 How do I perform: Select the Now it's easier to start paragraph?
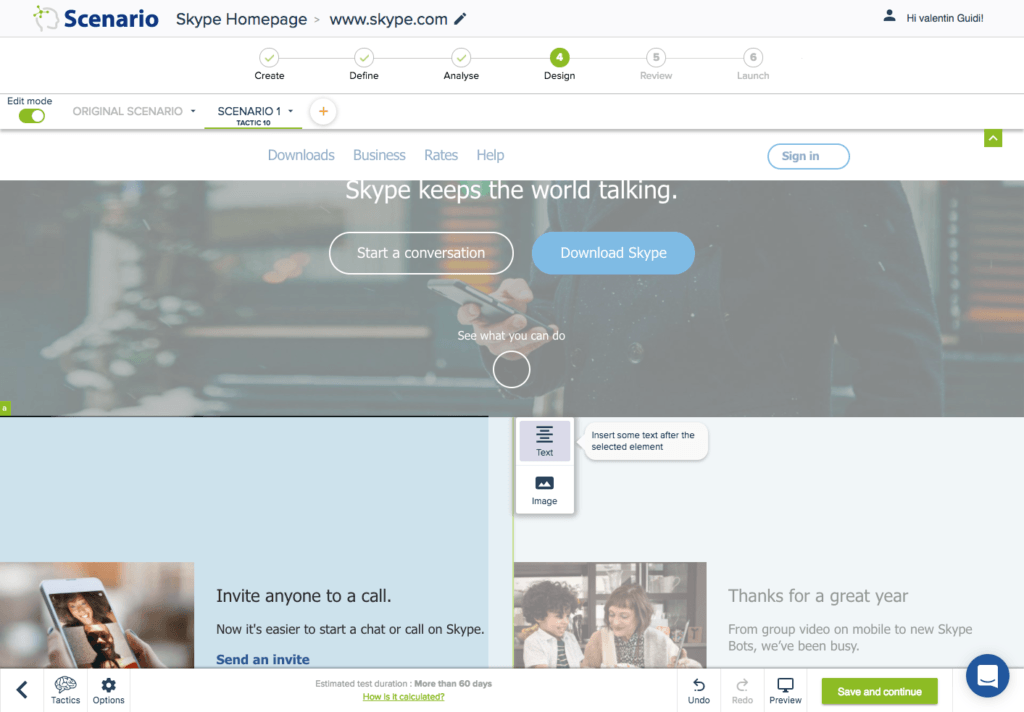coord(350,629)
